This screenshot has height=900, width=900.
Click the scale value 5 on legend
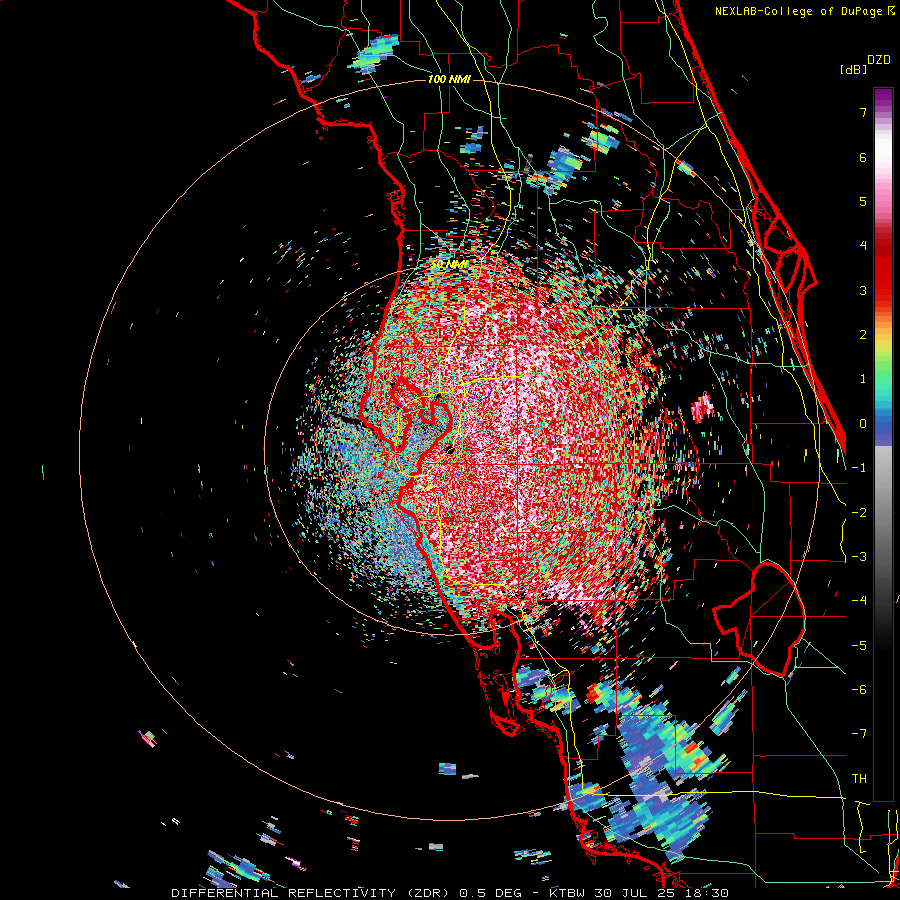863,201
